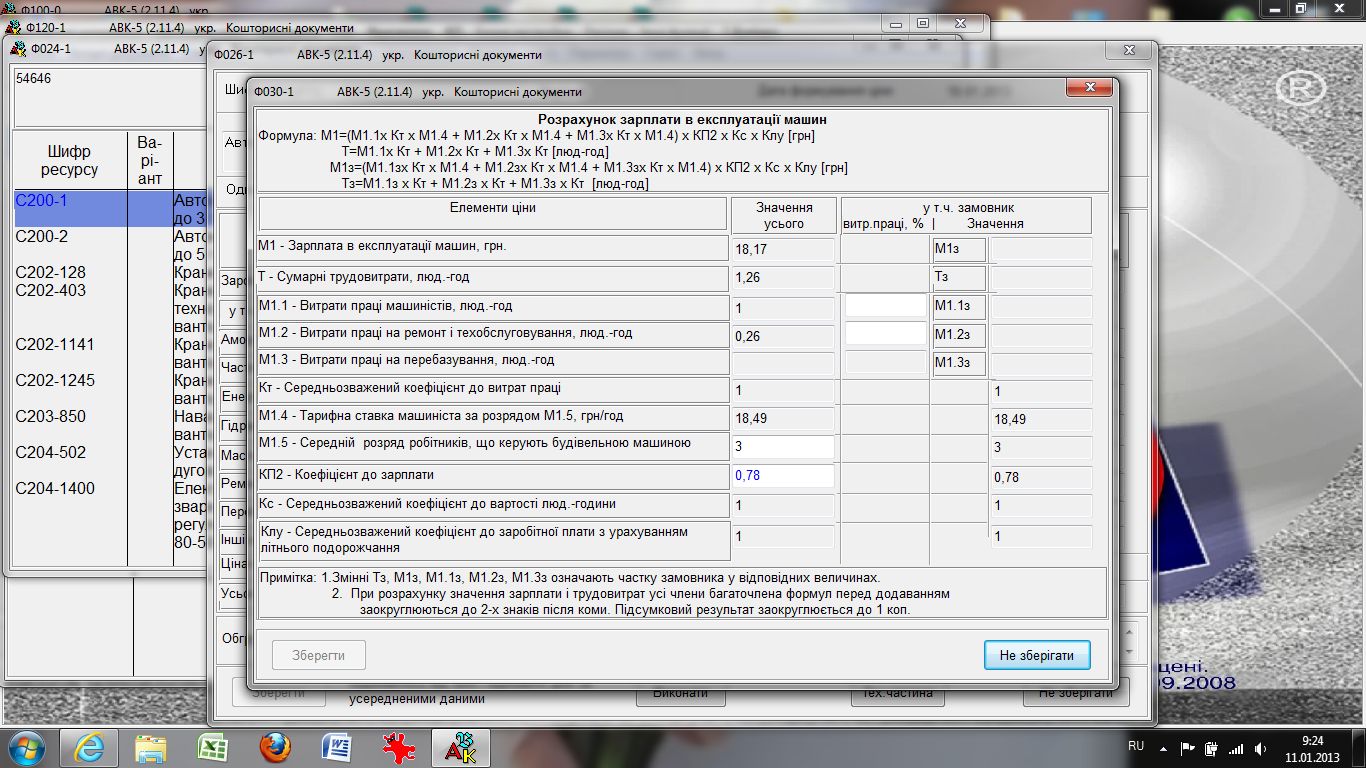Click the network signal tray icon
The width and height of the screenshot is (1366, 768).
[1237, 748]
